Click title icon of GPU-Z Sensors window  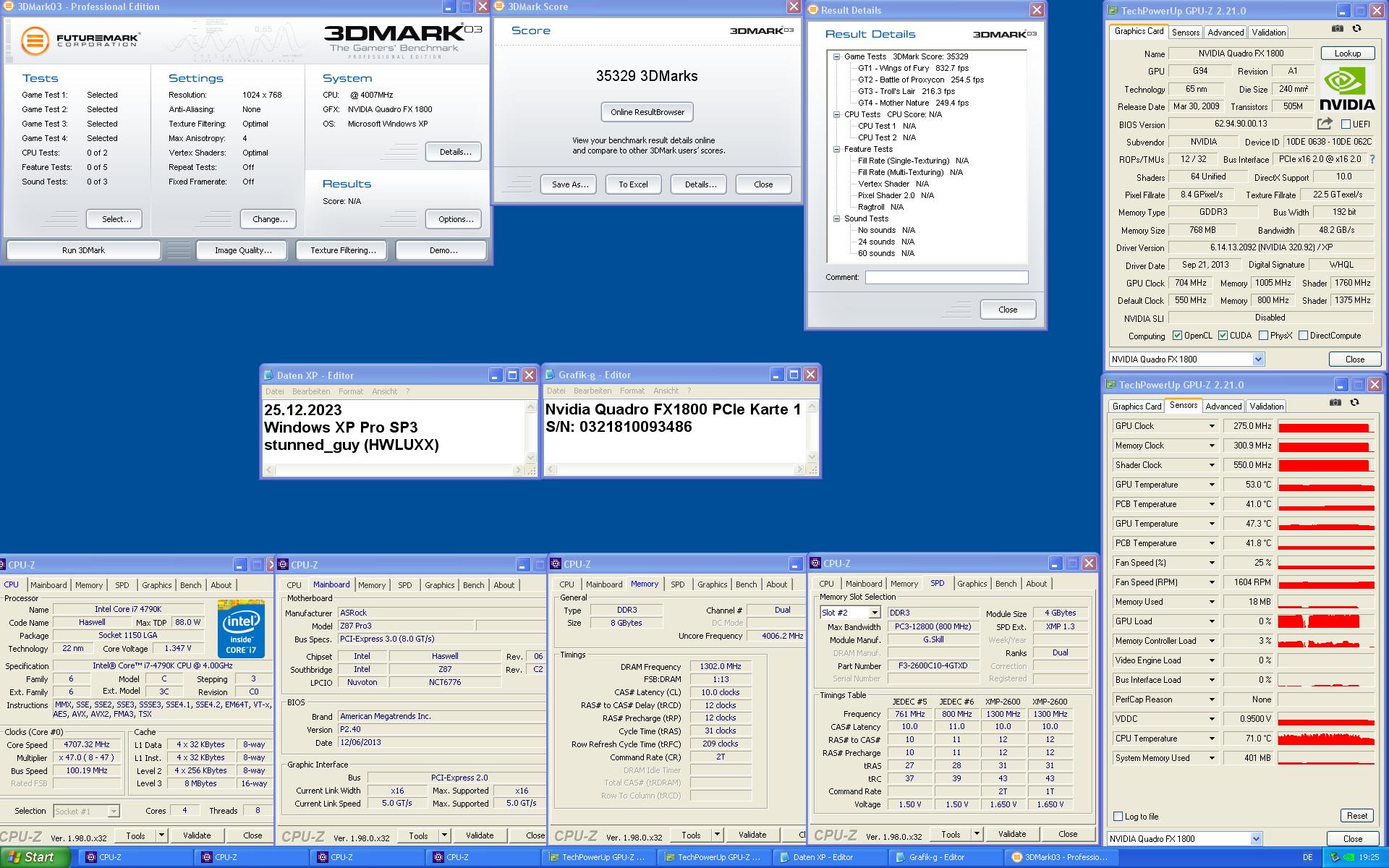[x=1110, y=385]
